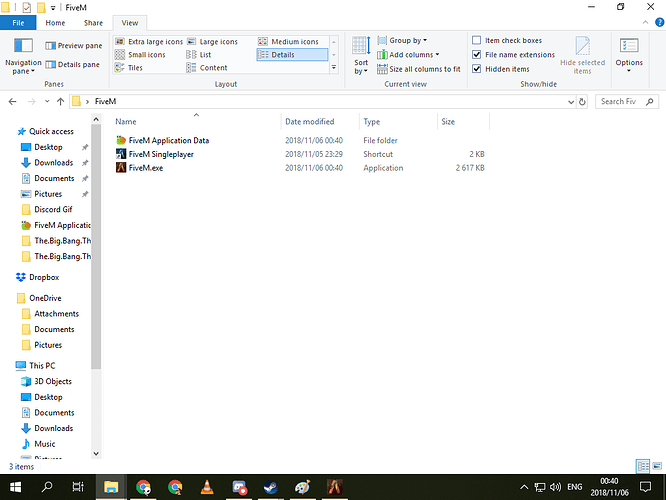The image size is (666, 500).
Task: Select Content layout
Action: click(x=207, y=68)
